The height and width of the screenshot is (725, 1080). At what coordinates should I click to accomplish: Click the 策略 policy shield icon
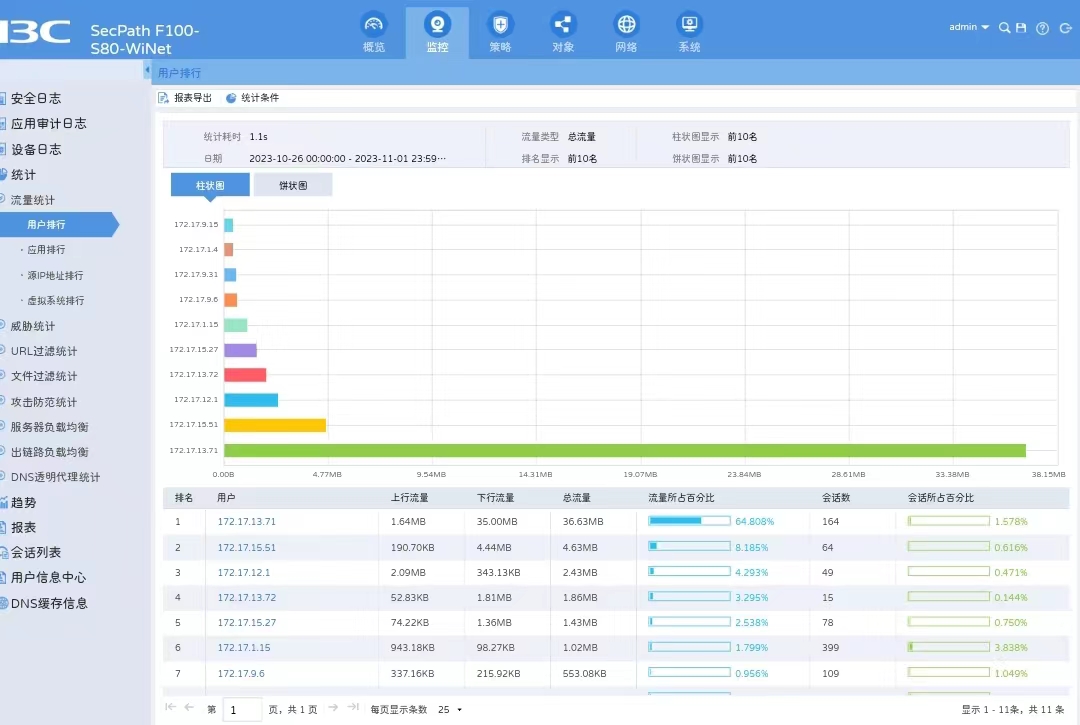(500, 26)
